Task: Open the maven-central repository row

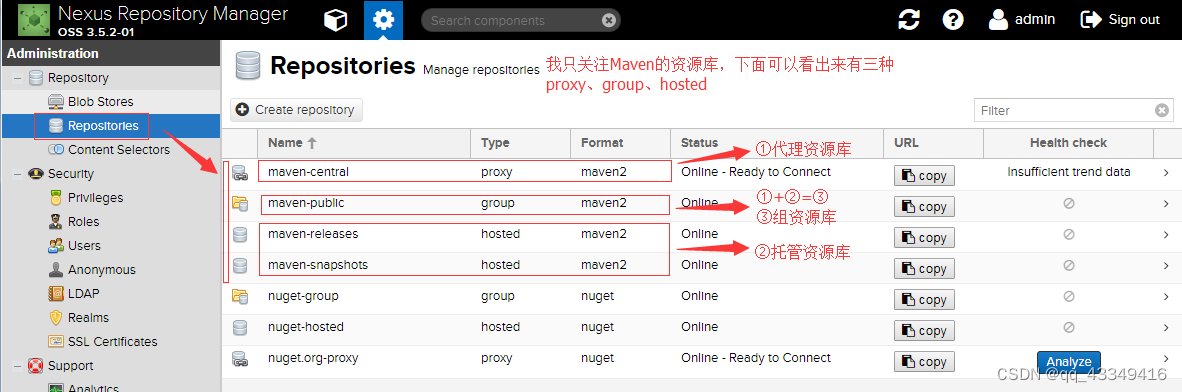Action: coord(701,173)
